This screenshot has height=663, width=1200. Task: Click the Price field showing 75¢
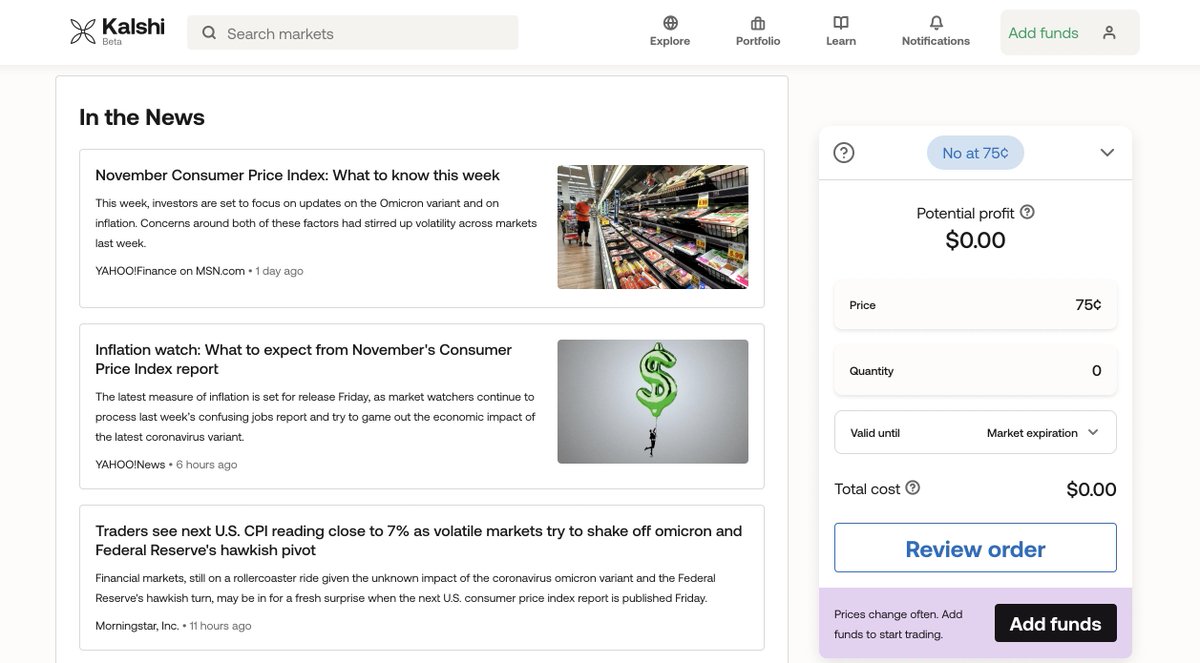(975, 305)
